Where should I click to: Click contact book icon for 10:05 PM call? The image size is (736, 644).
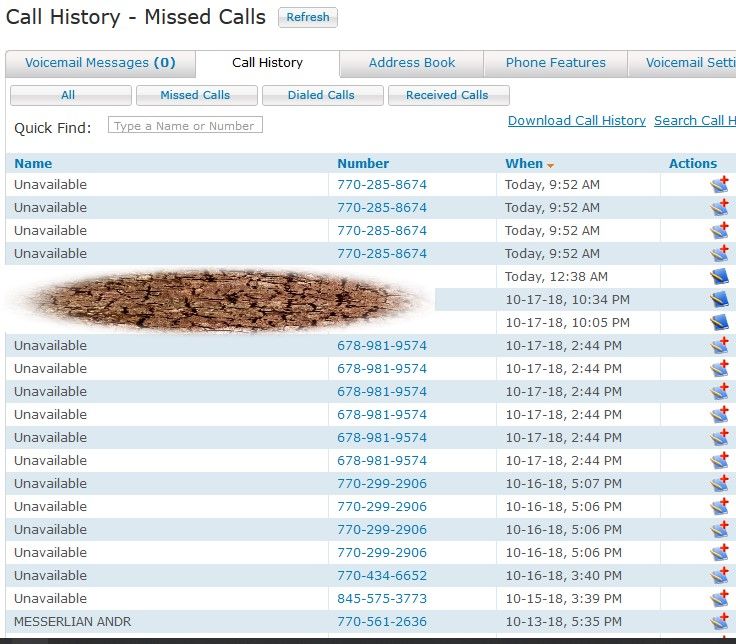[x=719, y=323]
